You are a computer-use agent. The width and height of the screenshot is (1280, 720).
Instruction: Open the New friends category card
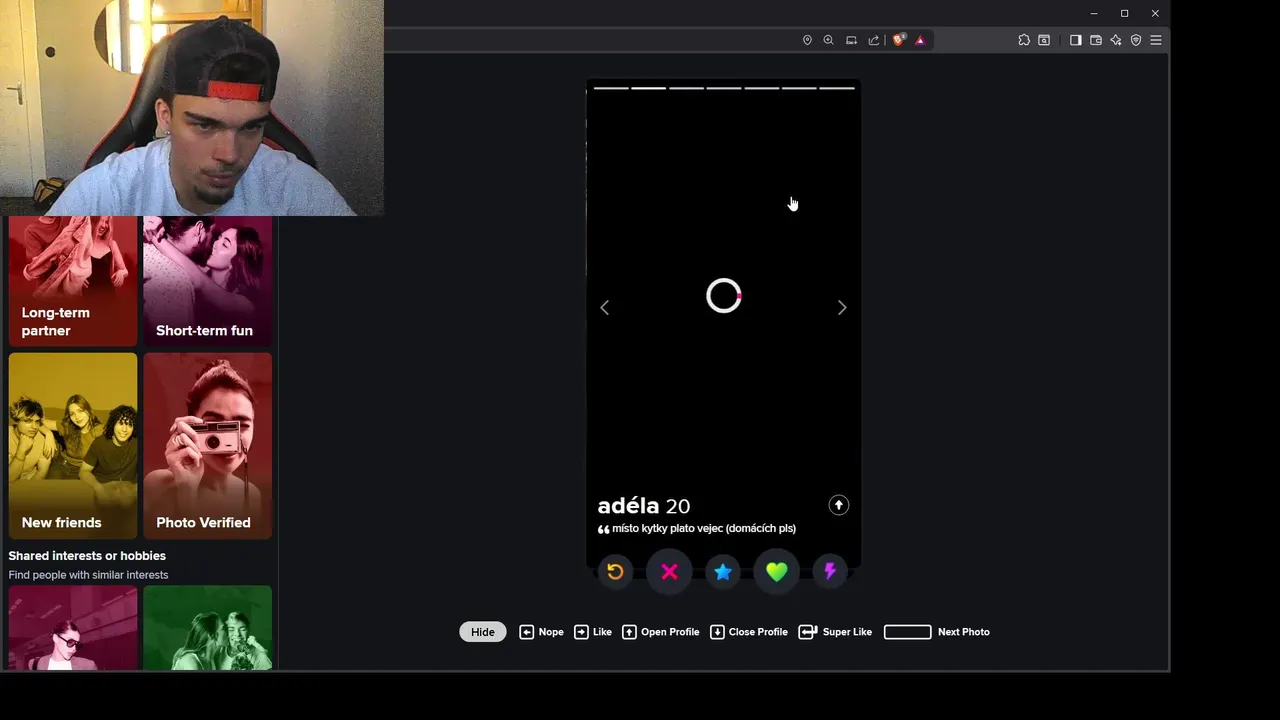(x=73, y=445)
